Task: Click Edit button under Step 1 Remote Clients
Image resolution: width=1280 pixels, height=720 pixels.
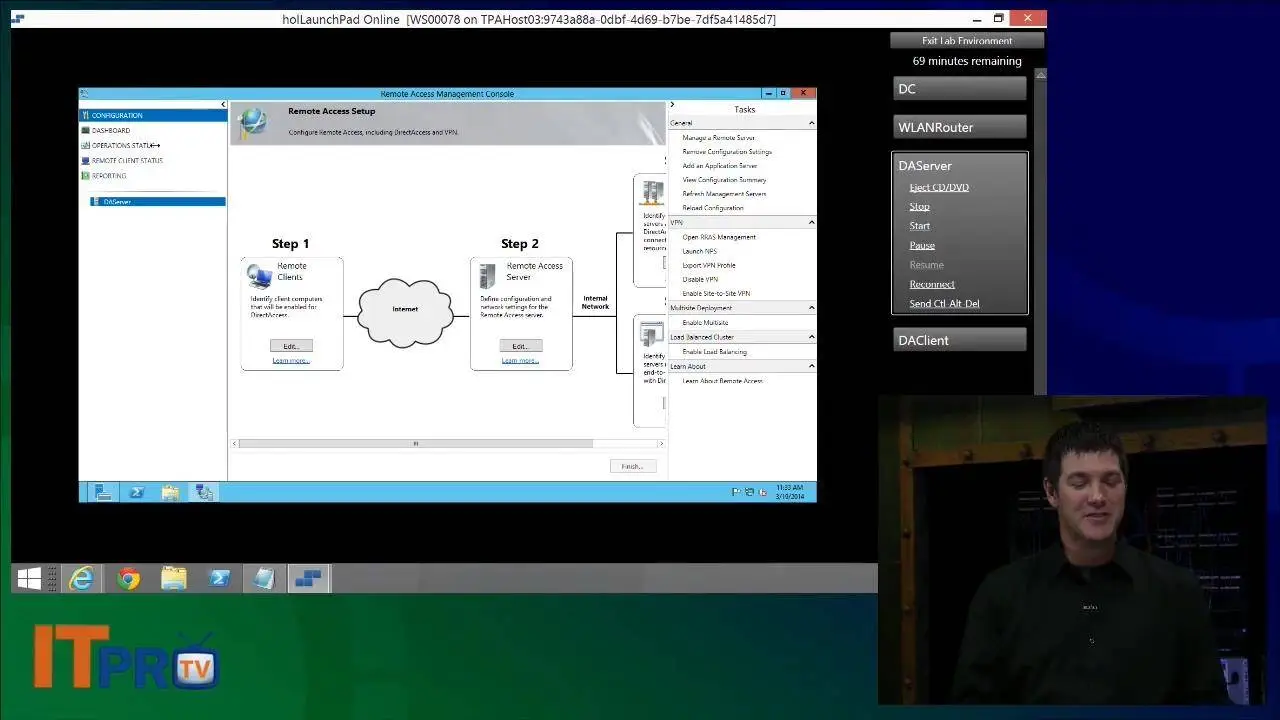Action: coord(291,346)
